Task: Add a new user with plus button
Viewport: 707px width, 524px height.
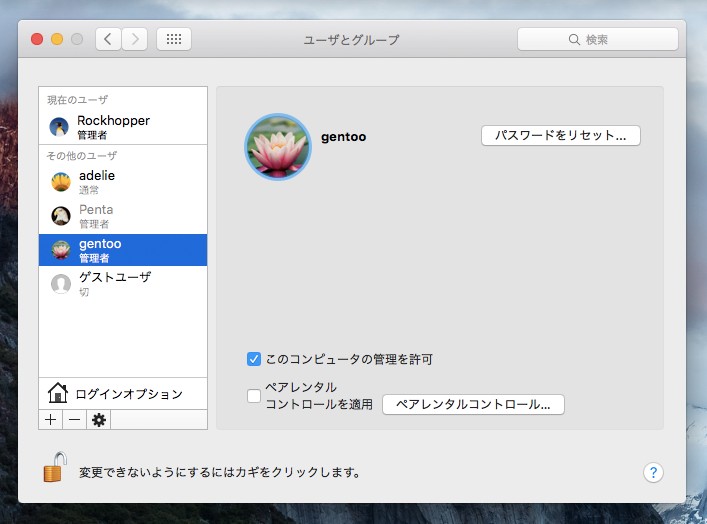Action: [50, 420]
